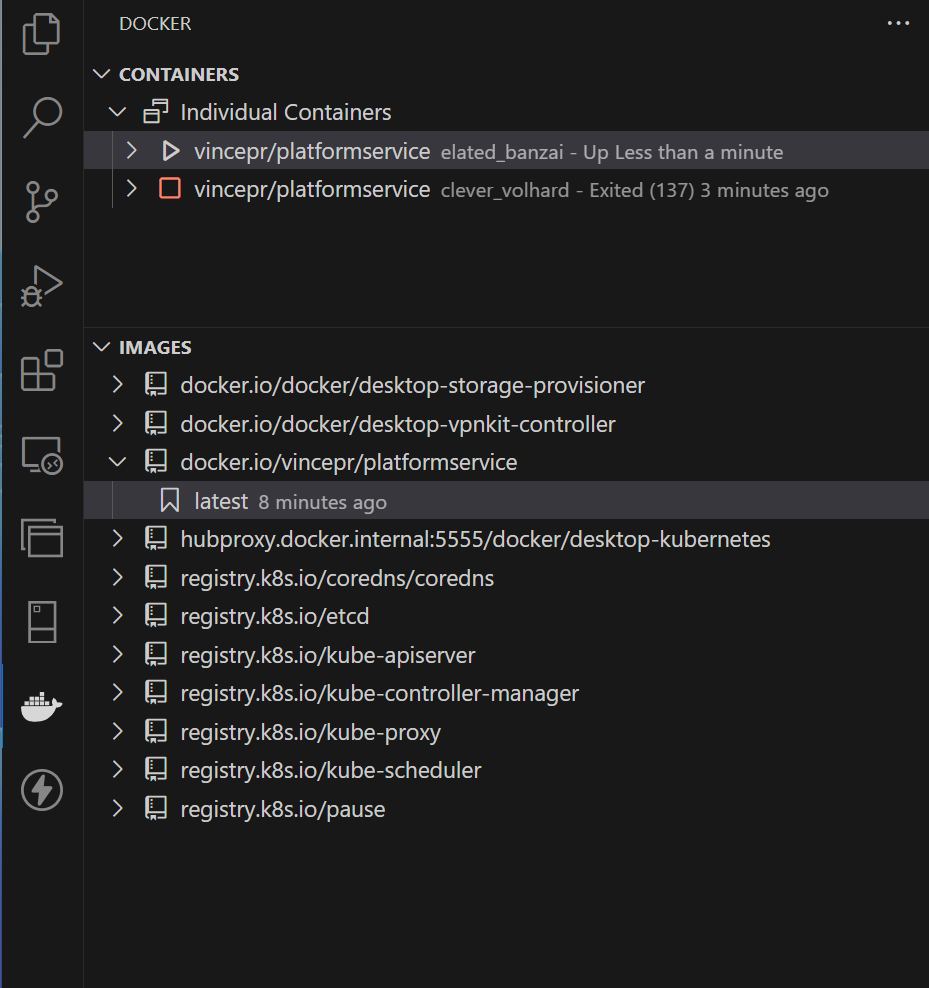
Task: Open the Source Control view
Action: pyautogui.click(x=42, y=202)
